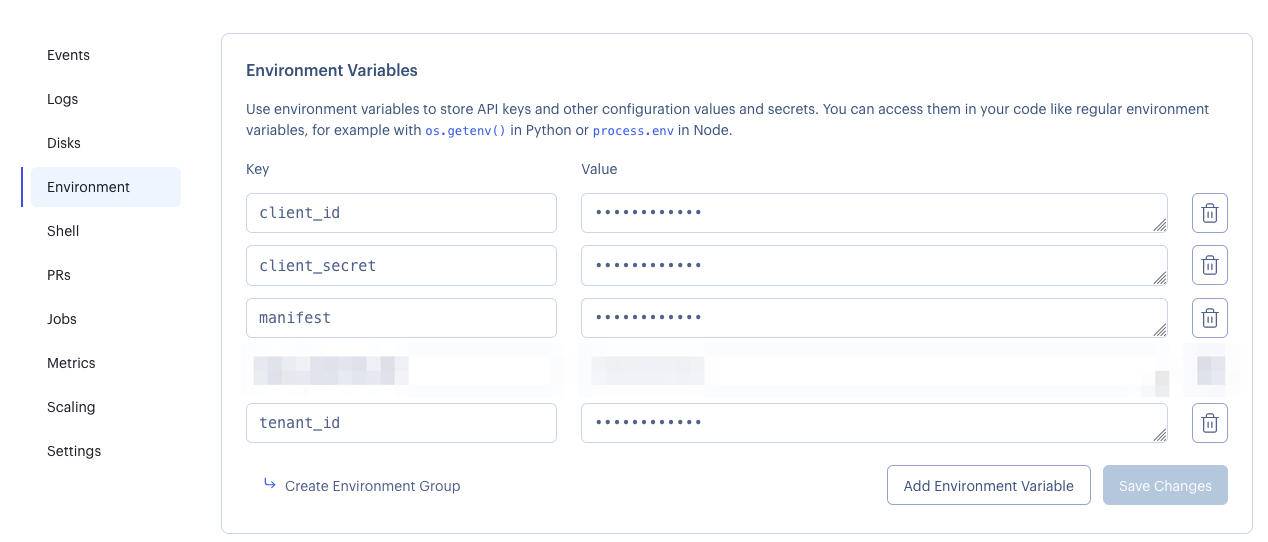Go to the Settings page
The height and width of the screenshot is (542, 1268).
pos(74,451)
